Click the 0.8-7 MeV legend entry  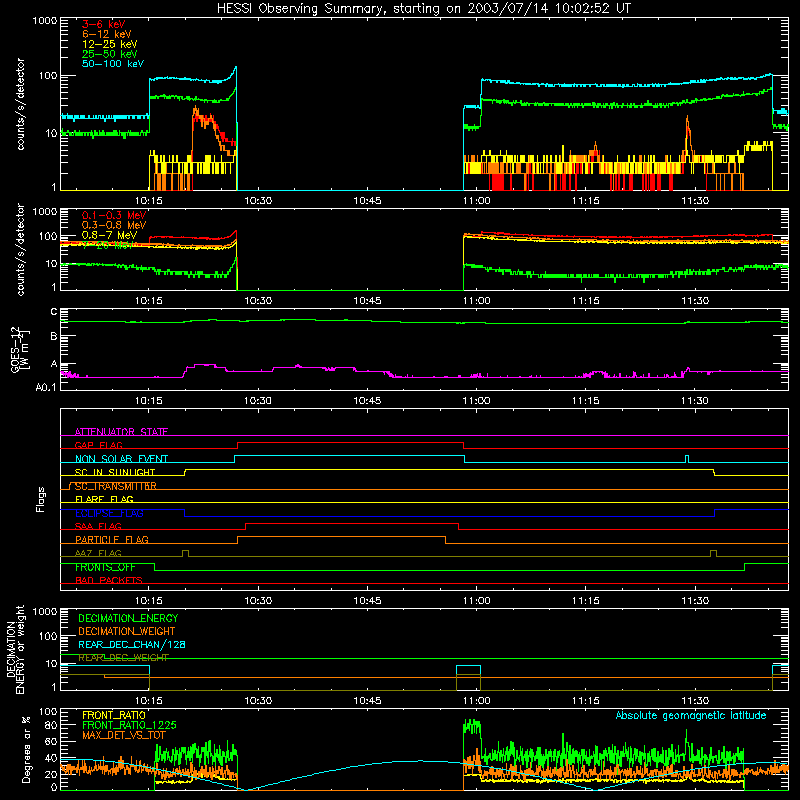click(x=109, y=235)
